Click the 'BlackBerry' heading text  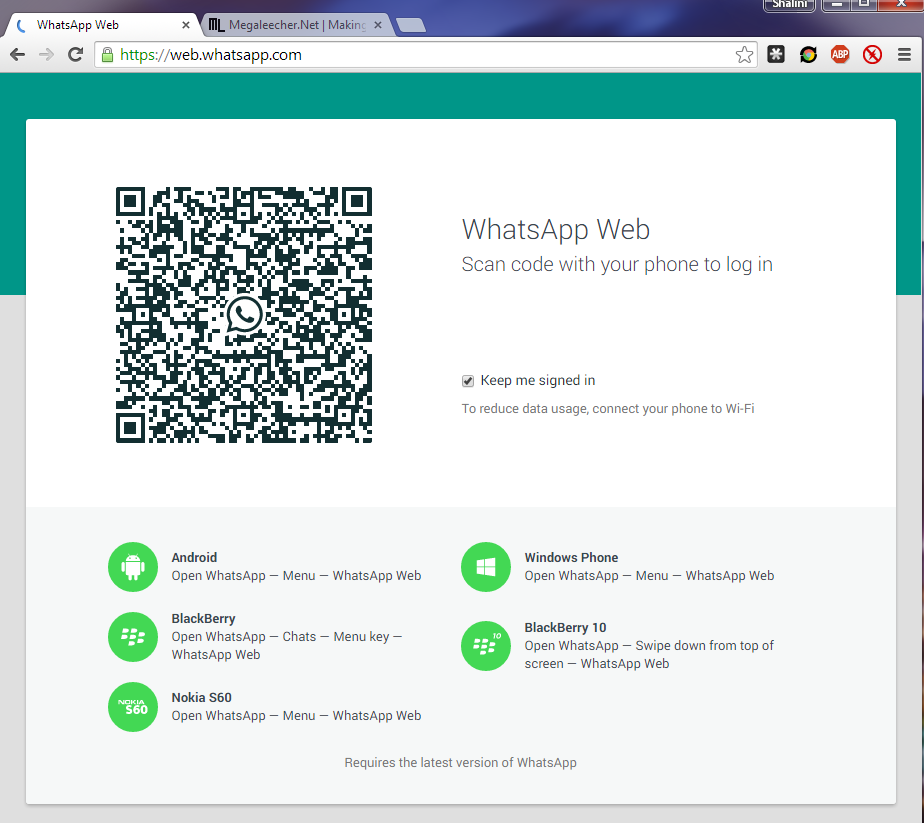pyautogui.click(x=203, y=619)
